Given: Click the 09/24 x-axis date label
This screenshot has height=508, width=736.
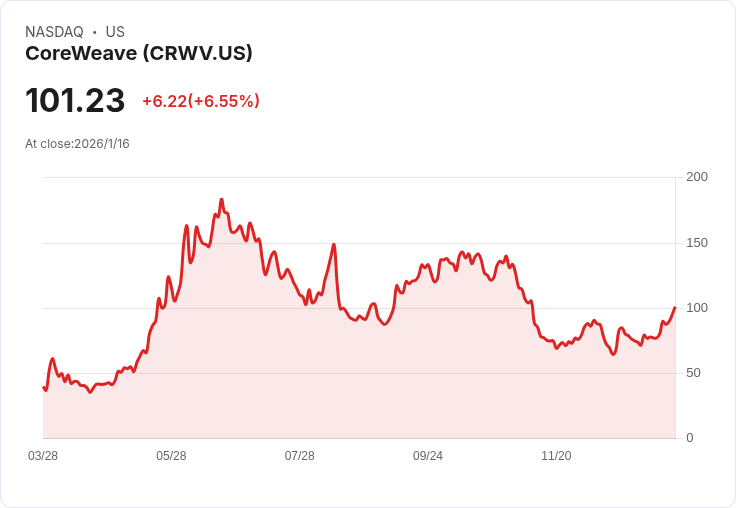Looking at the screenshot, I should tap(428, 456).
